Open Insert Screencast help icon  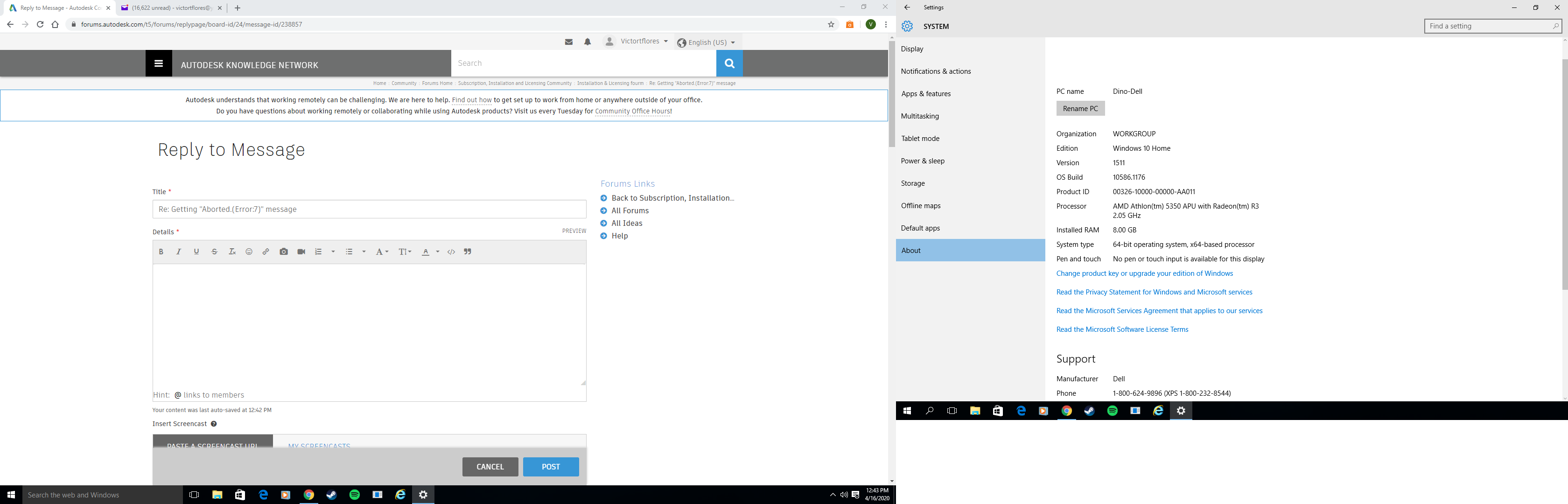[214, 424]
